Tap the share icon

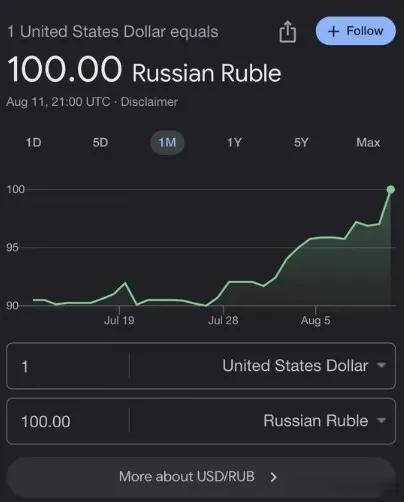click(288, 32)
